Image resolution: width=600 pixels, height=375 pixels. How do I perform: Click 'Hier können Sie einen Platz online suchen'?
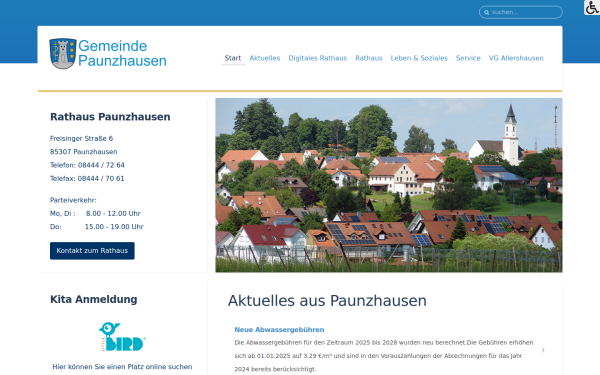(122, 367)
